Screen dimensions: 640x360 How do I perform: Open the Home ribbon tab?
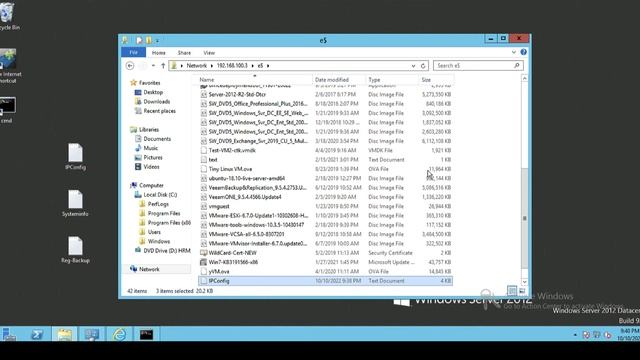click(159, 53)
